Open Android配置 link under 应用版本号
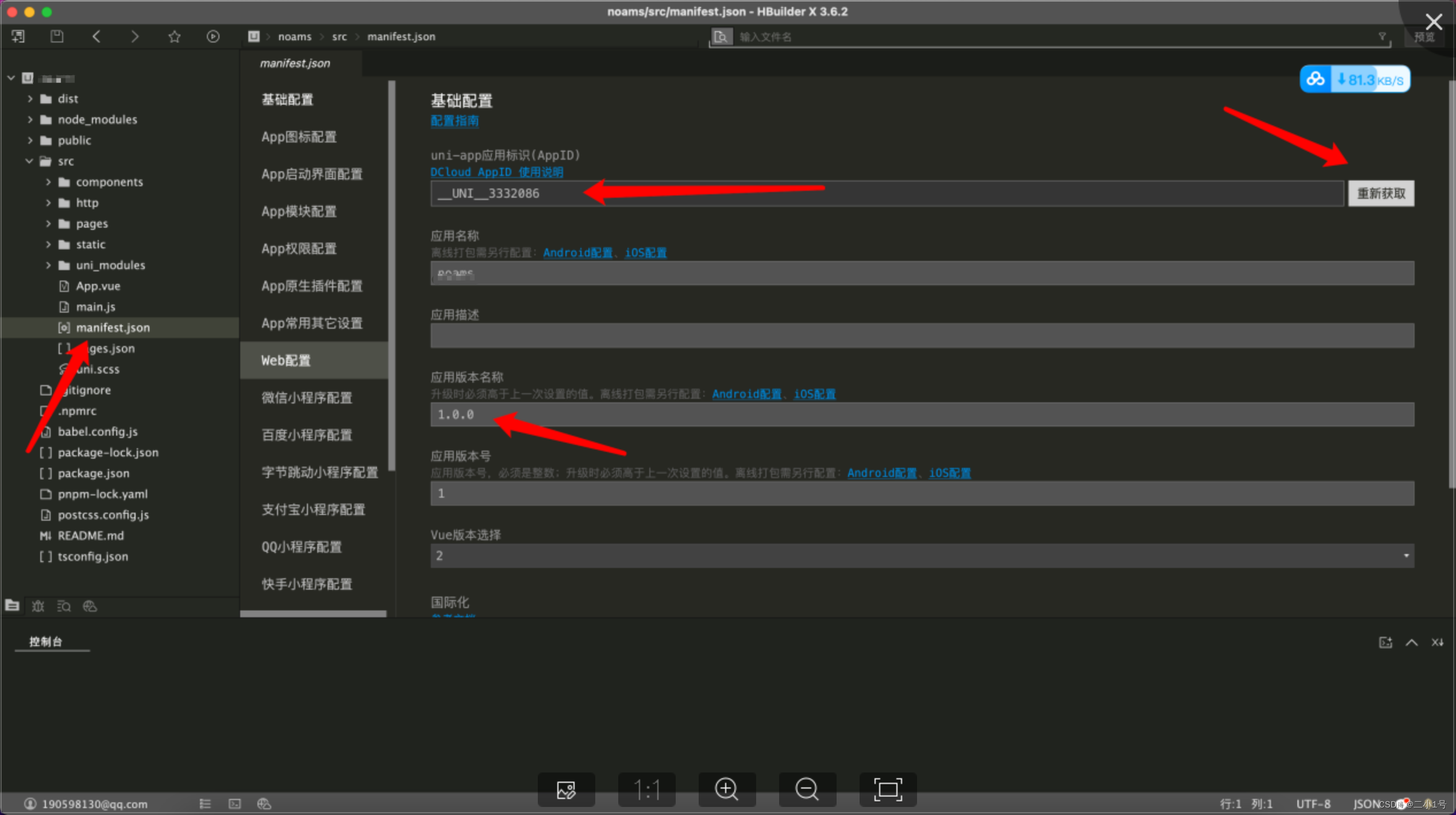The height and width of the screenshot is (815, 1456). [x=881, y=473]
